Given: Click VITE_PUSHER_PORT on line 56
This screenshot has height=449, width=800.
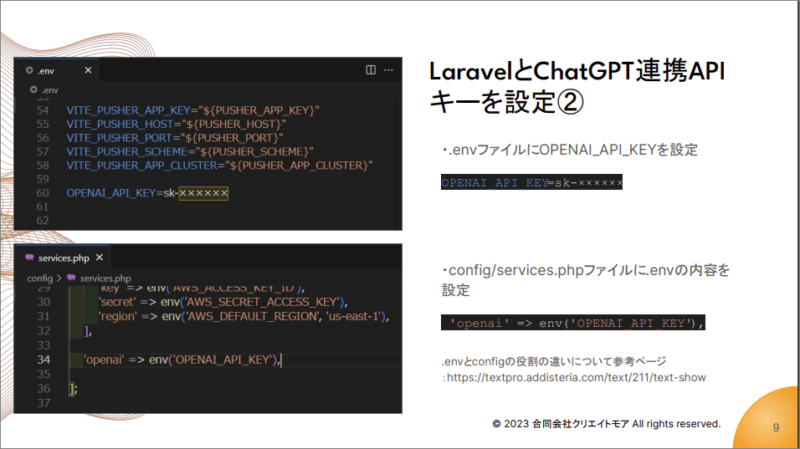Looking at the screenshot, I should pos(119,138).
